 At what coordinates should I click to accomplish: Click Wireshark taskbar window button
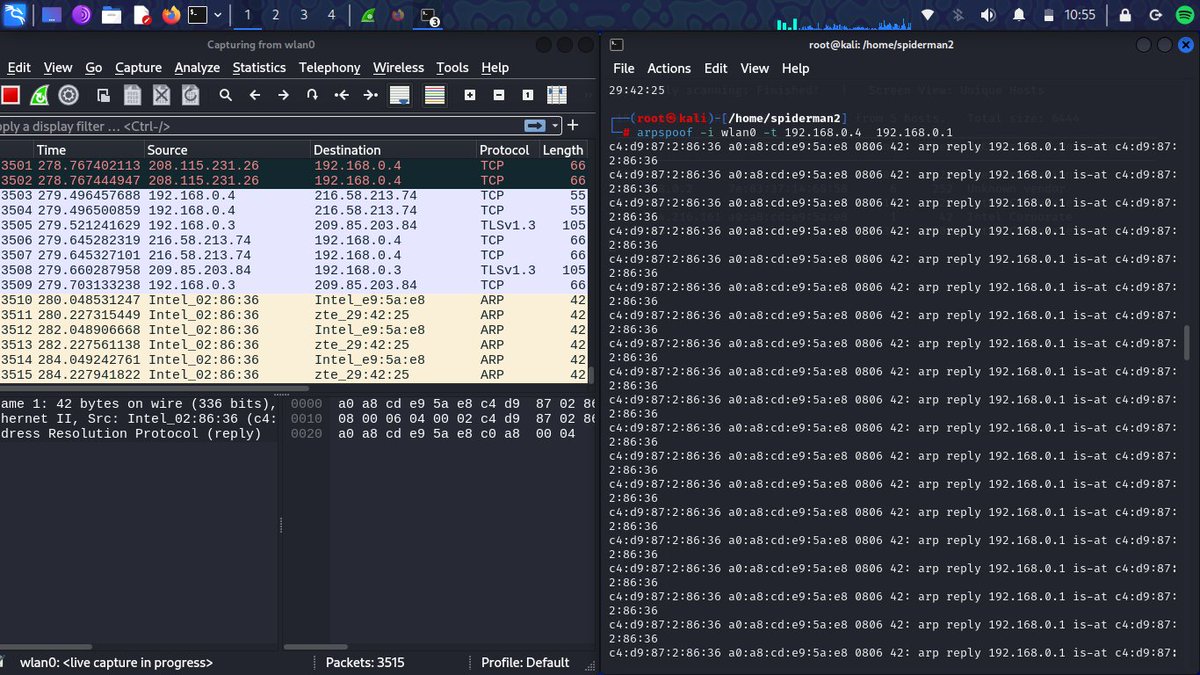tap(368, 15)
